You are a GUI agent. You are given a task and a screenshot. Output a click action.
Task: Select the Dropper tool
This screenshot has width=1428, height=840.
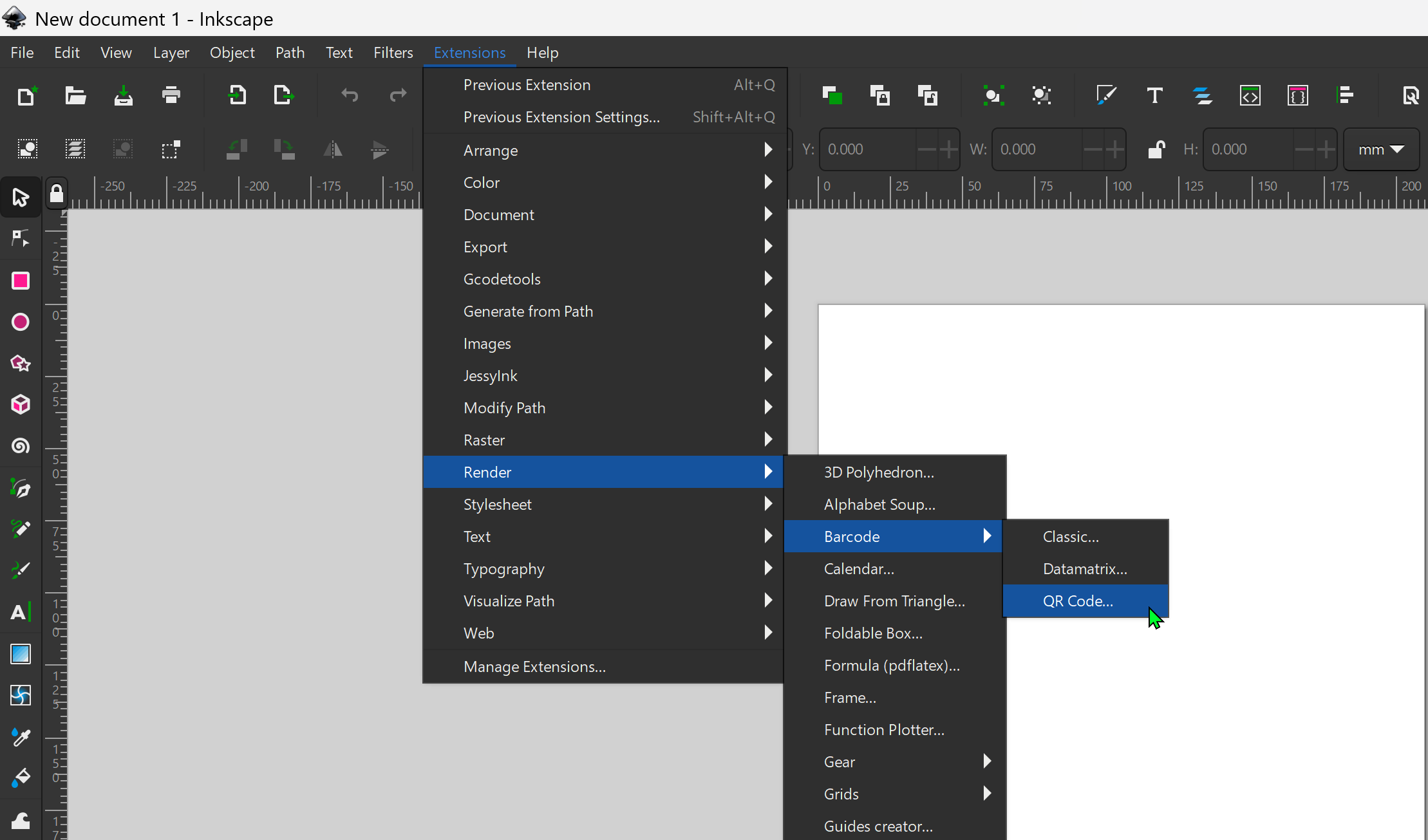(x=21, y=737)
